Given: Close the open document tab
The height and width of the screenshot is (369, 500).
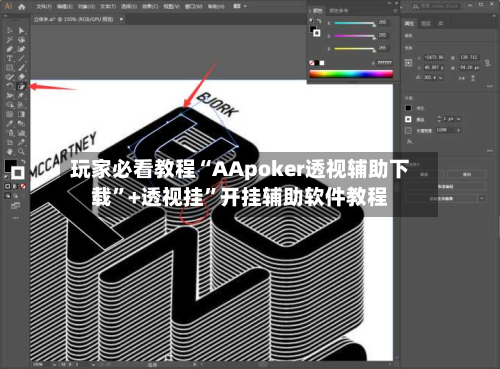Looking at the screenshot, I should 121,19.
